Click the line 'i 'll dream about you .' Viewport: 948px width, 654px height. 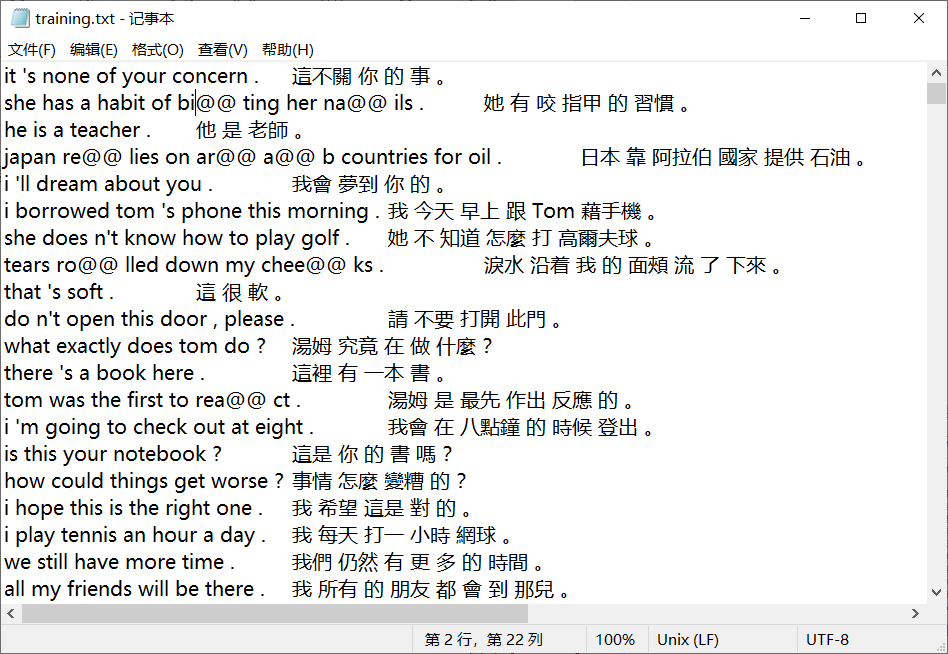[108, 184]
